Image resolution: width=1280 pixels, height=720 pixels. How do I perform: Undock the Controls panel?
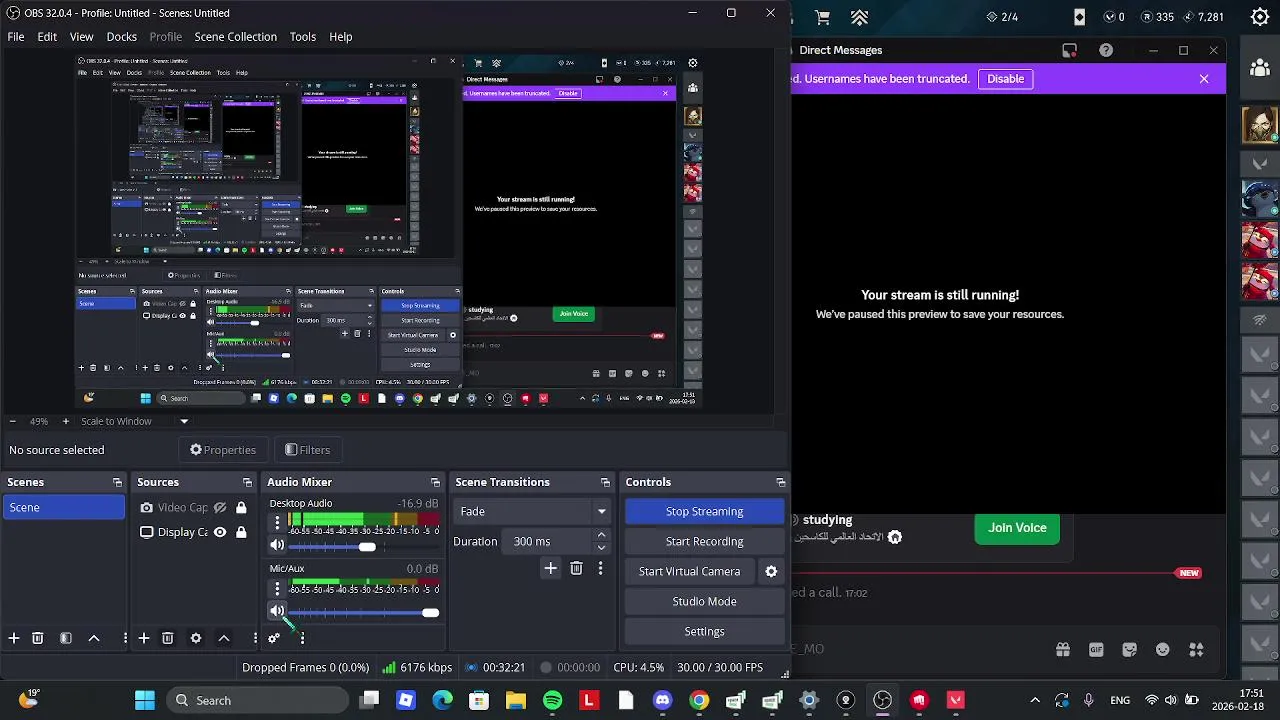click(x=781, y=482)
